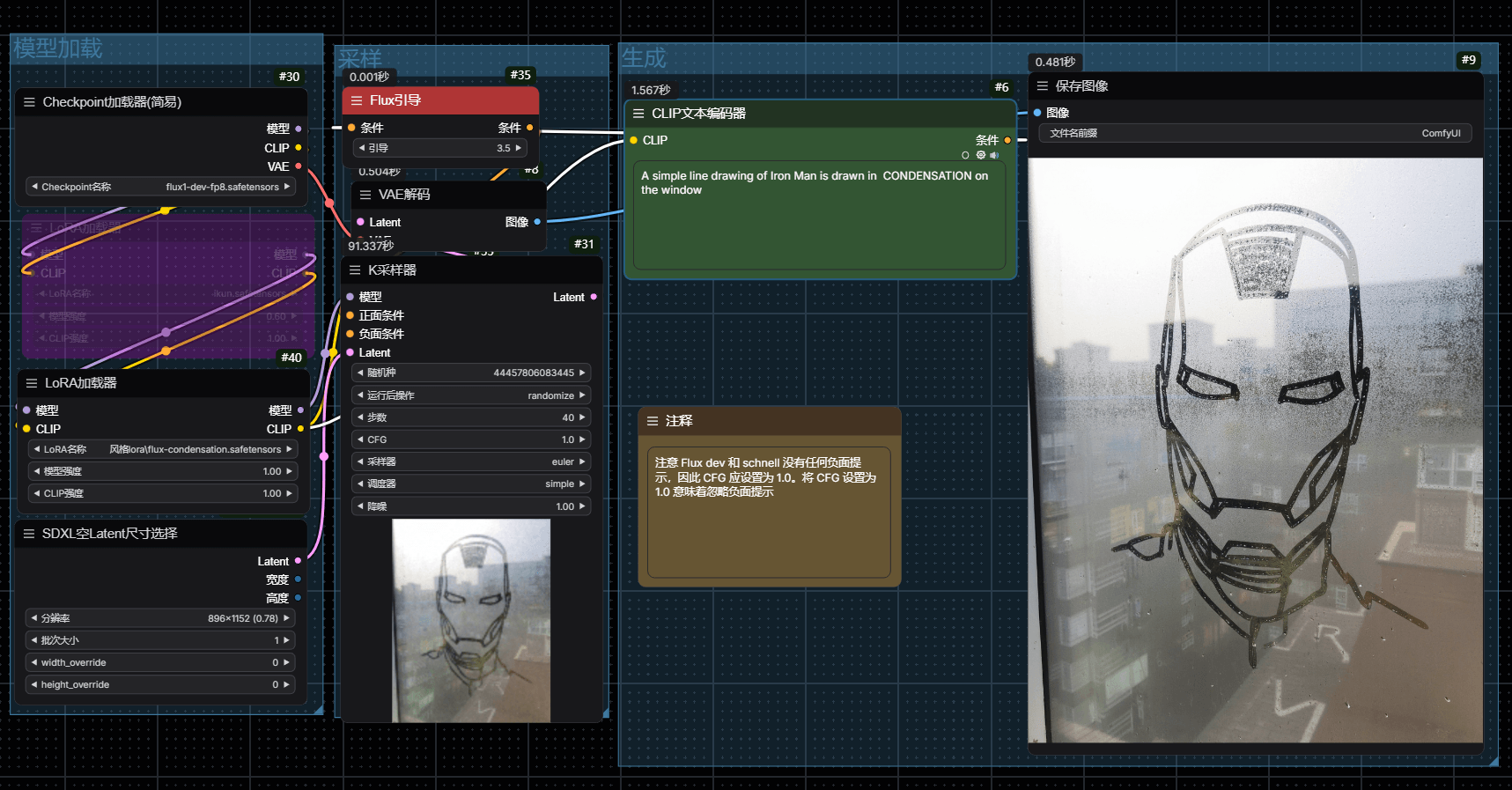Click the K采样器 模型 input port
This screenshot has width=1512, height=790.
[350, 297]
